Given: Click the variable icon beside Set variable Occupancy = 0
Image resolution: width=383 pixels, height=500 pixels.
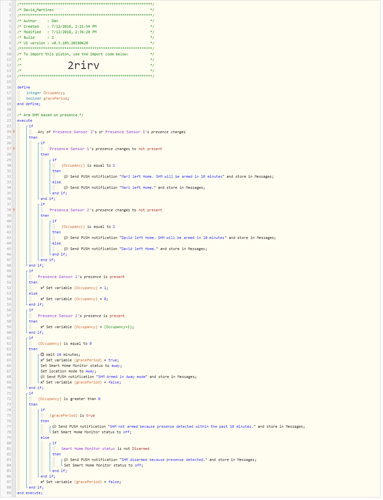Looking at the screenshot, I should pyautogui.click(x=42, y=299).
